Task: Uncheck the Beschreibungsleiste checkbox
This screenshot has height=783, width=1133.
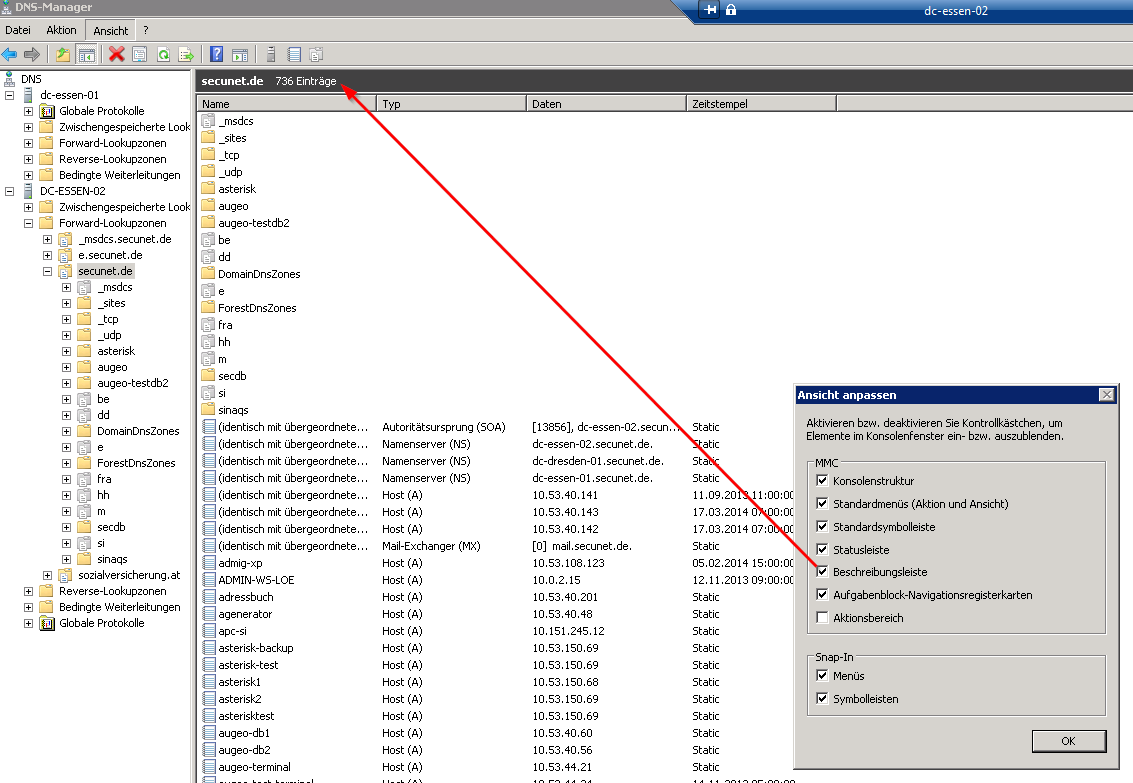Action: [822, 572]
